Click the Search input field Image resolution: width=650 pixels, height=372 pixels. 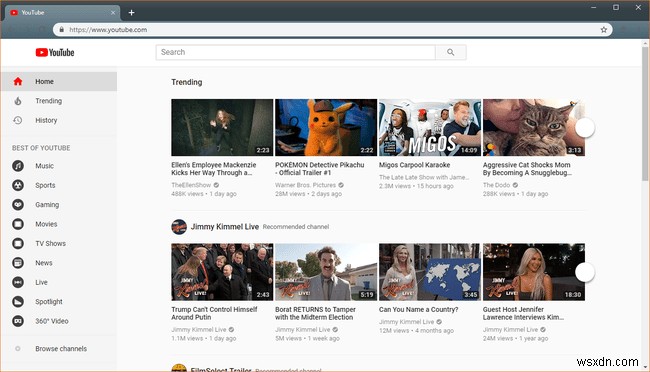tap(296, 52)
